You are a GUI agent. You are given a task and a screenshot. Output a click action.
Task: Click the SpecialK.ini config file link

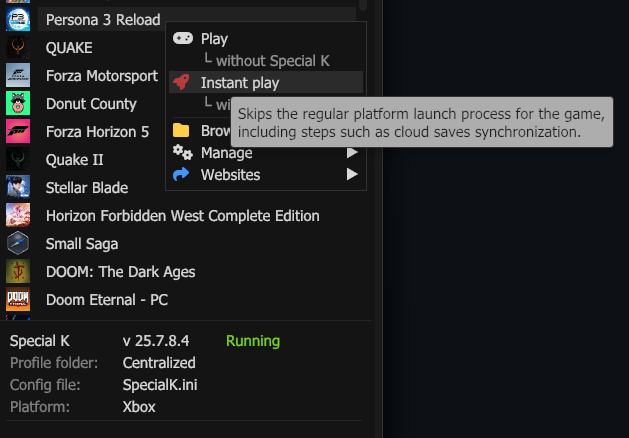(x=161, y=385)
